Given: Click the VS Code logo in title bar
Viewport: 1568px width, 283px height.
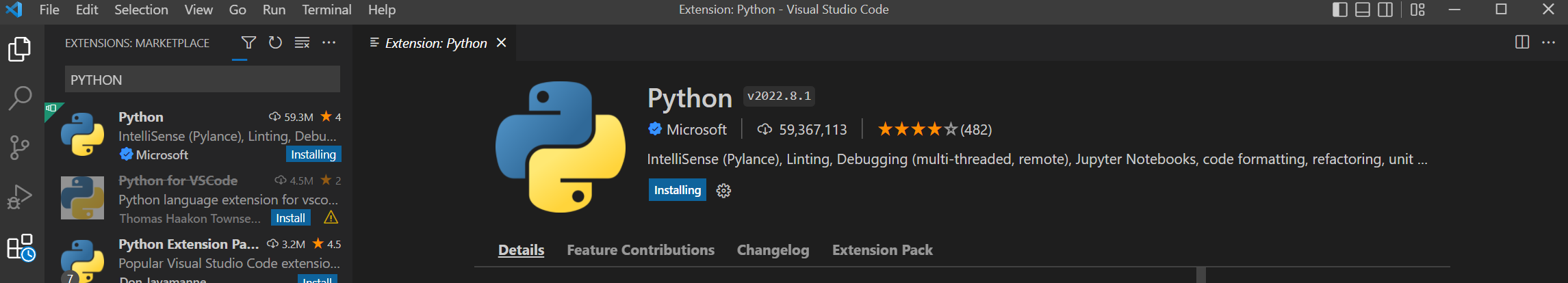Looking at the screenshot, I should click(14, 10).
